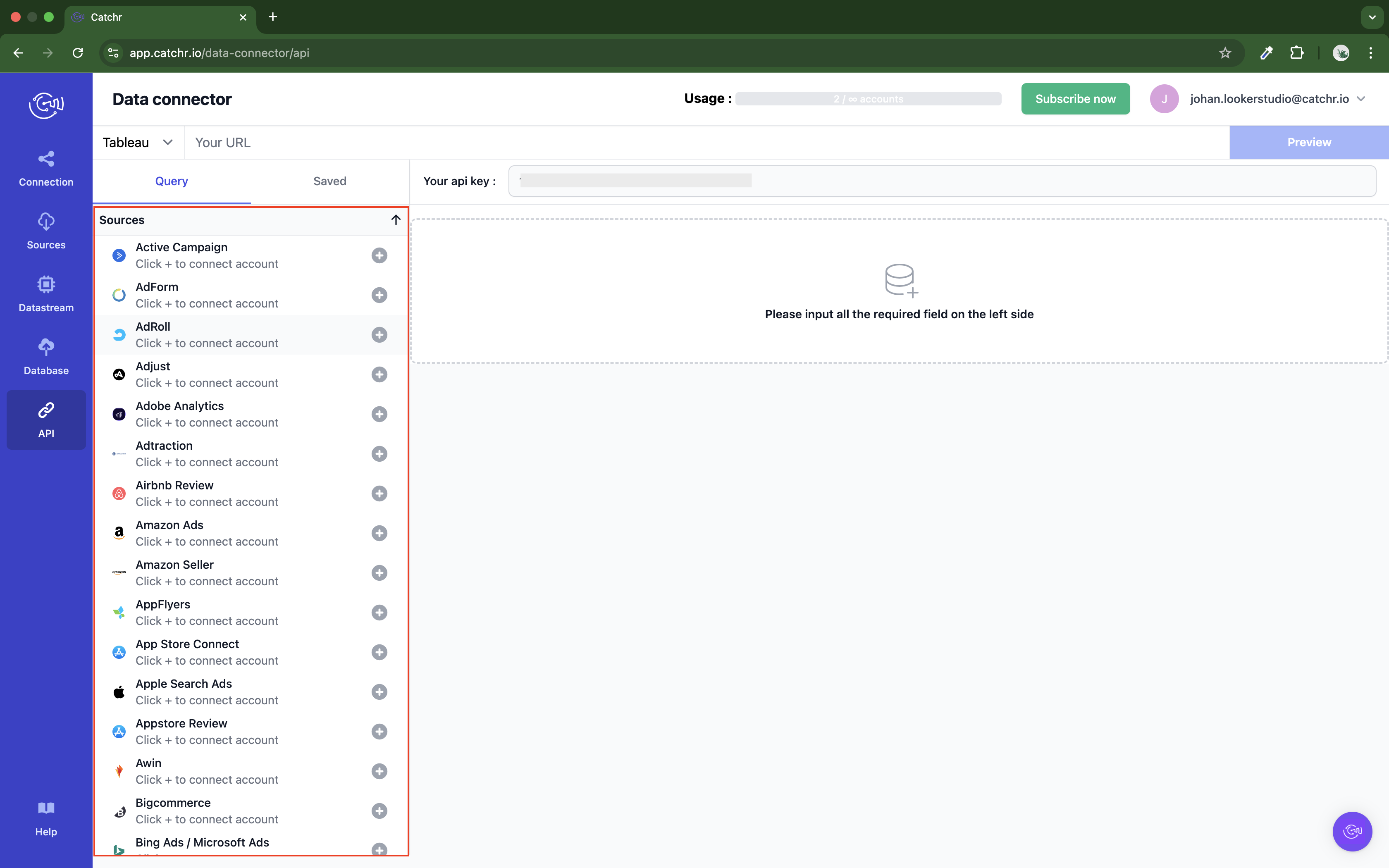
Task: Collapse the Sources list with the arrow
Action: (396, 220)
